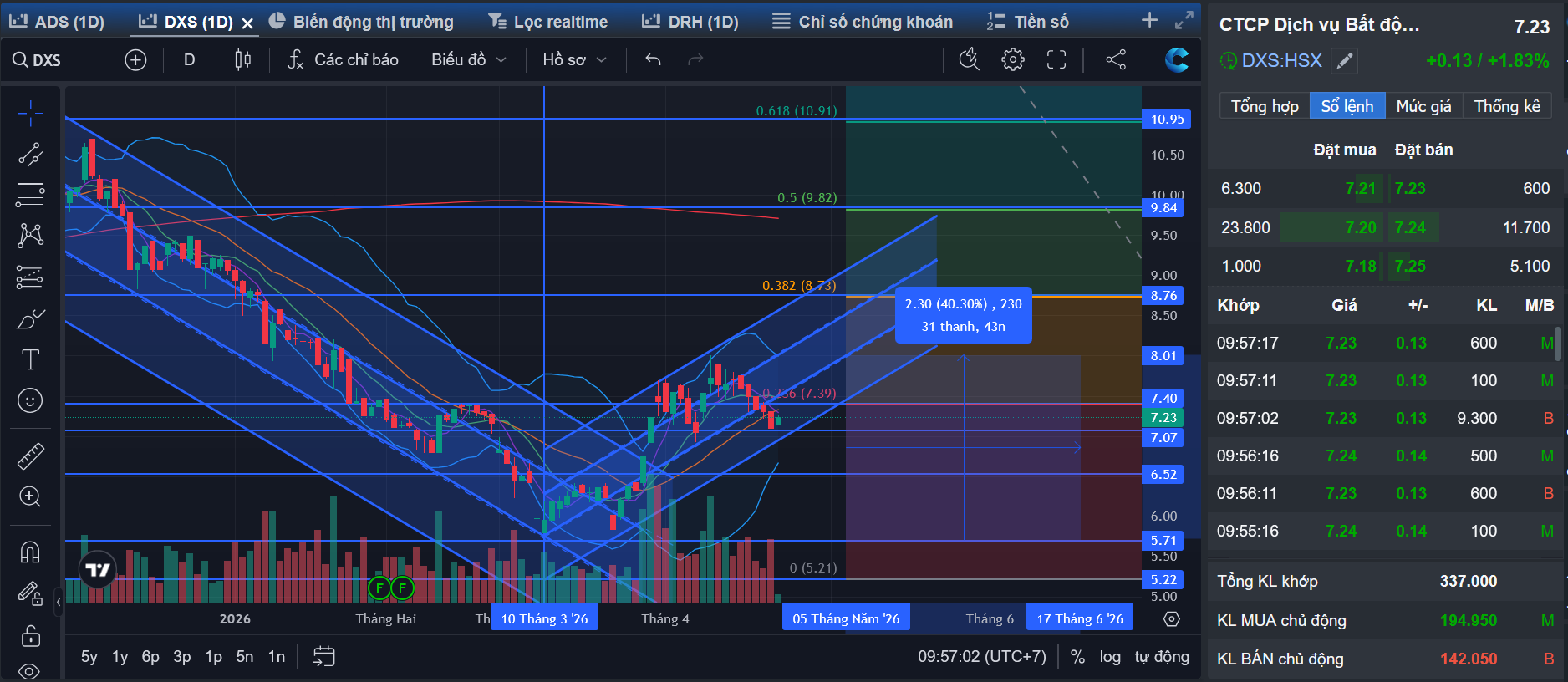Open the Fibonacci retracement tool
The width and height of the screenshot is (1568, 682).
(x=30, y=195)
